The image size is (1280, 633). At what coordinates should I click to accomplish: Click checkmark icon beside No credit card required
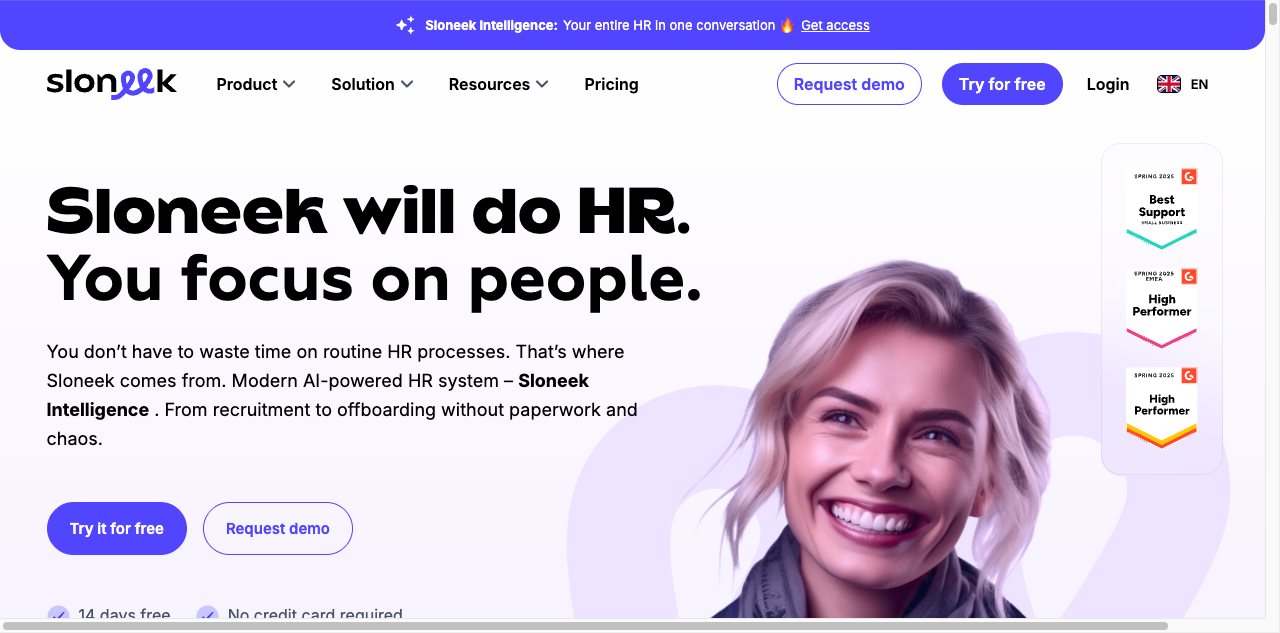(207, 614)
